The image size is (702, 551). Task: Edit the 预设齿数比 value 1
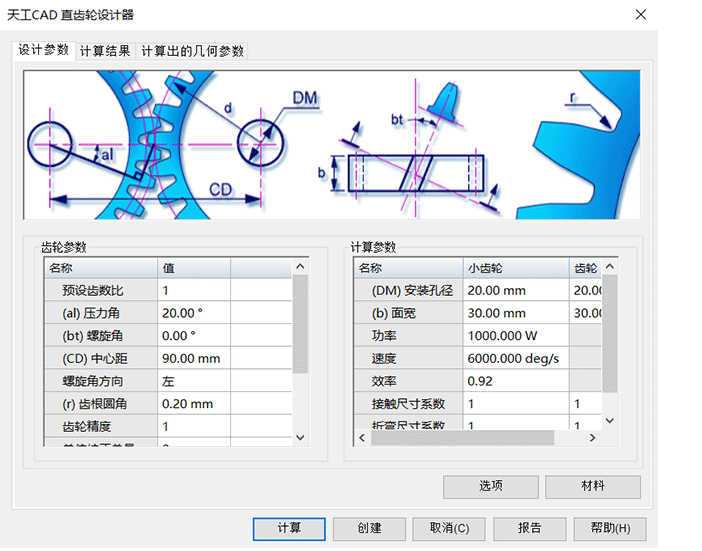(194, 290)
